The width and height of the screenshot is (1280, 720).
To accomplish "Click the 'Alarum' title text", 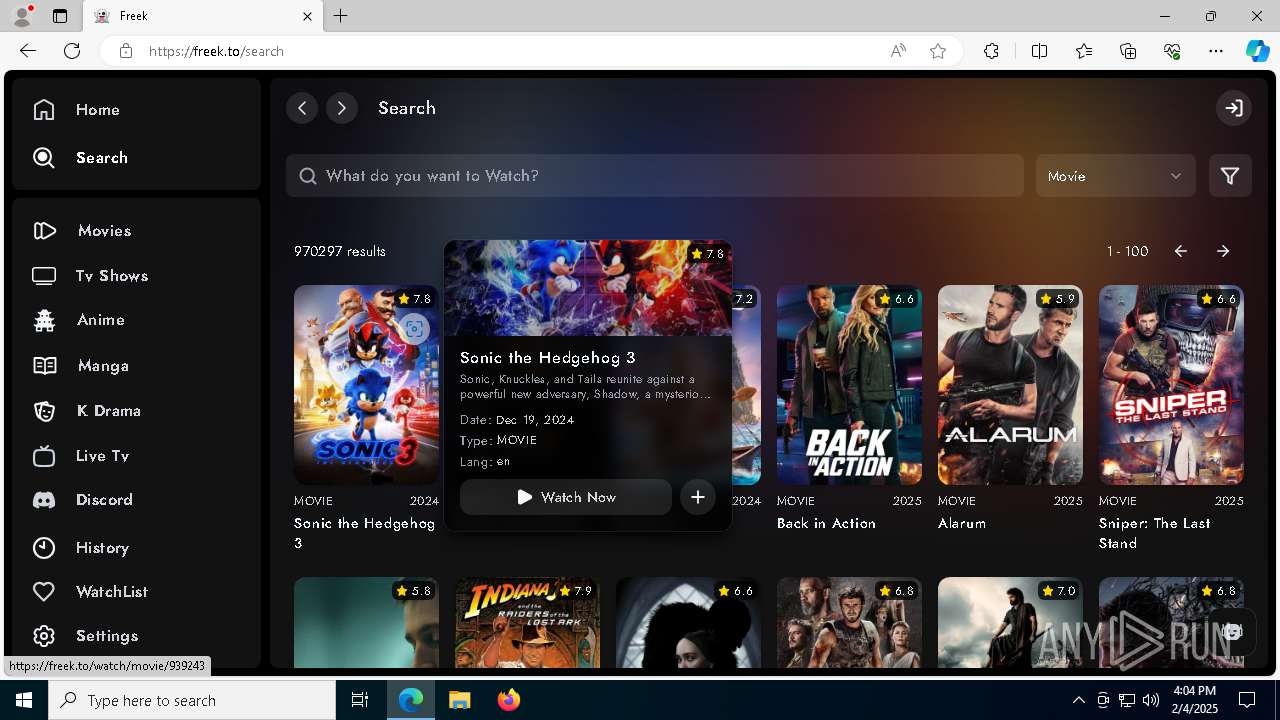I will tap(962, 523).
